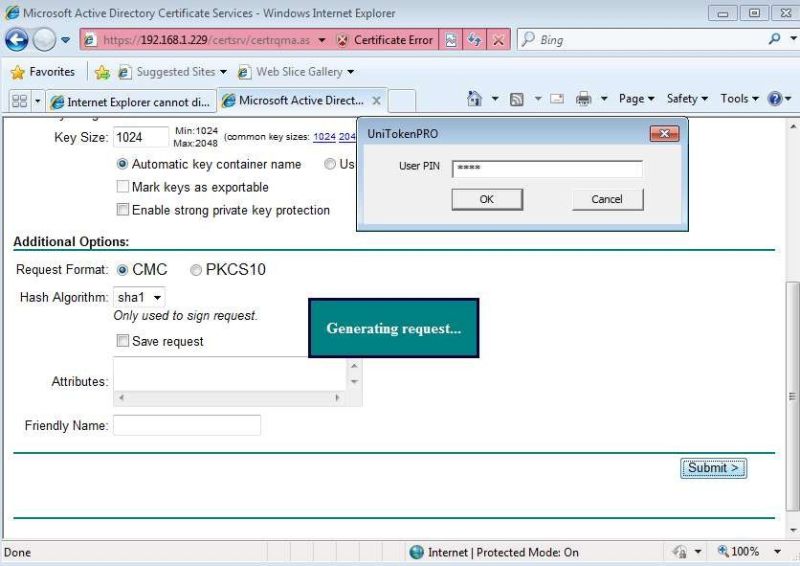Open the Safety menu

687,99
